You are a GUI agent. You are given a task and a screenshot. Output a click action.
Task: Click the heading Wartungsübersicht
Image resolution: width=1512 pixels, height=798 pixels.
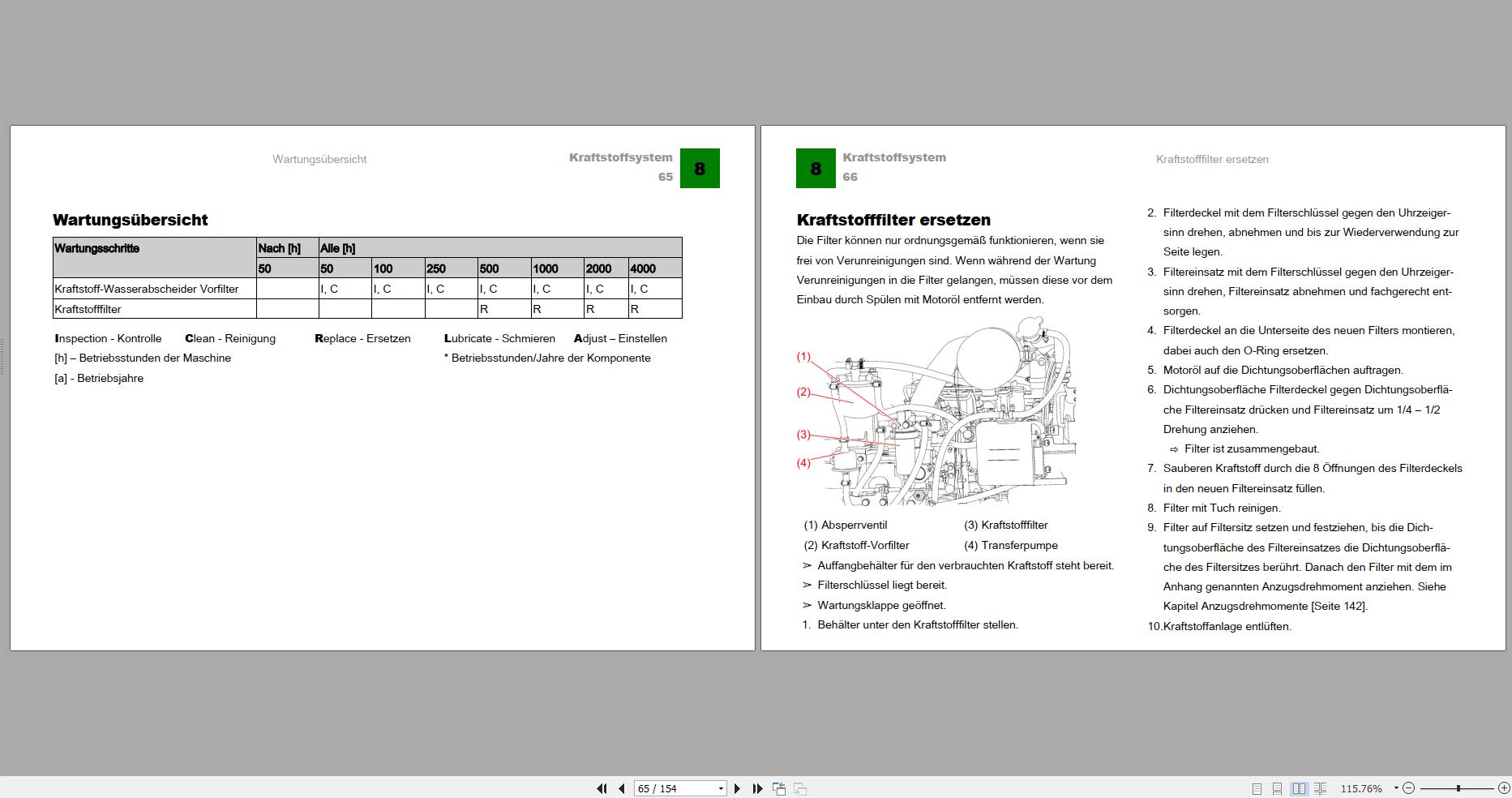pos(130,220)
